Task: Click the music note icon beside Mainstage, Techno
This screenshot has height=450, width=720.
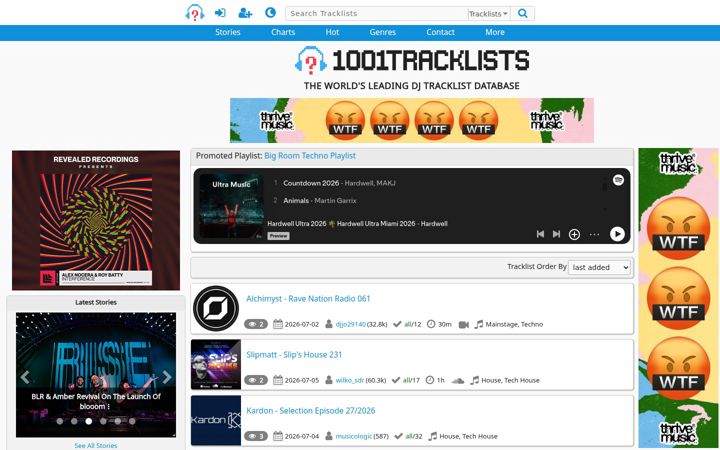Action: tap(478, 324)
